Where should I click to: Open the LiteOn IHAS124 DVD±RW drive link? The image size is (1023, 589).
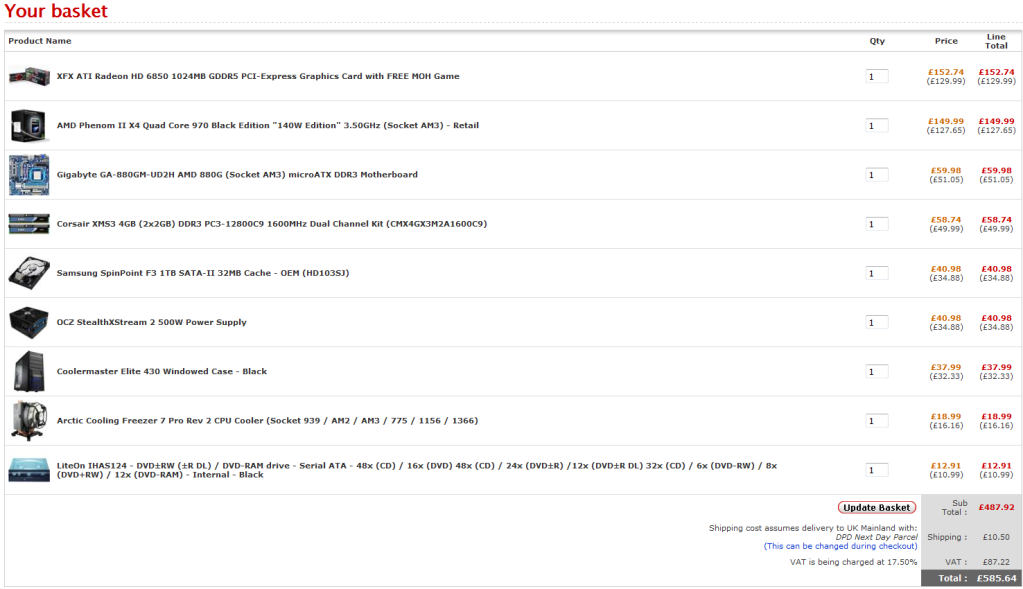pyautogui.click(x=416, y=470)
